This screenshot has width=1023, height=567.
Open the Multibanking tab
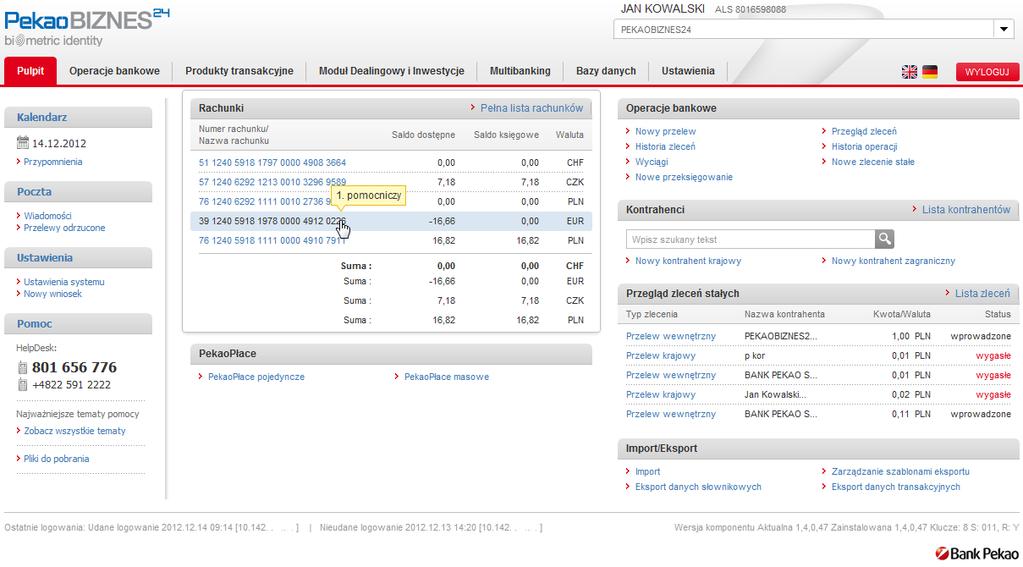(520, 71)
